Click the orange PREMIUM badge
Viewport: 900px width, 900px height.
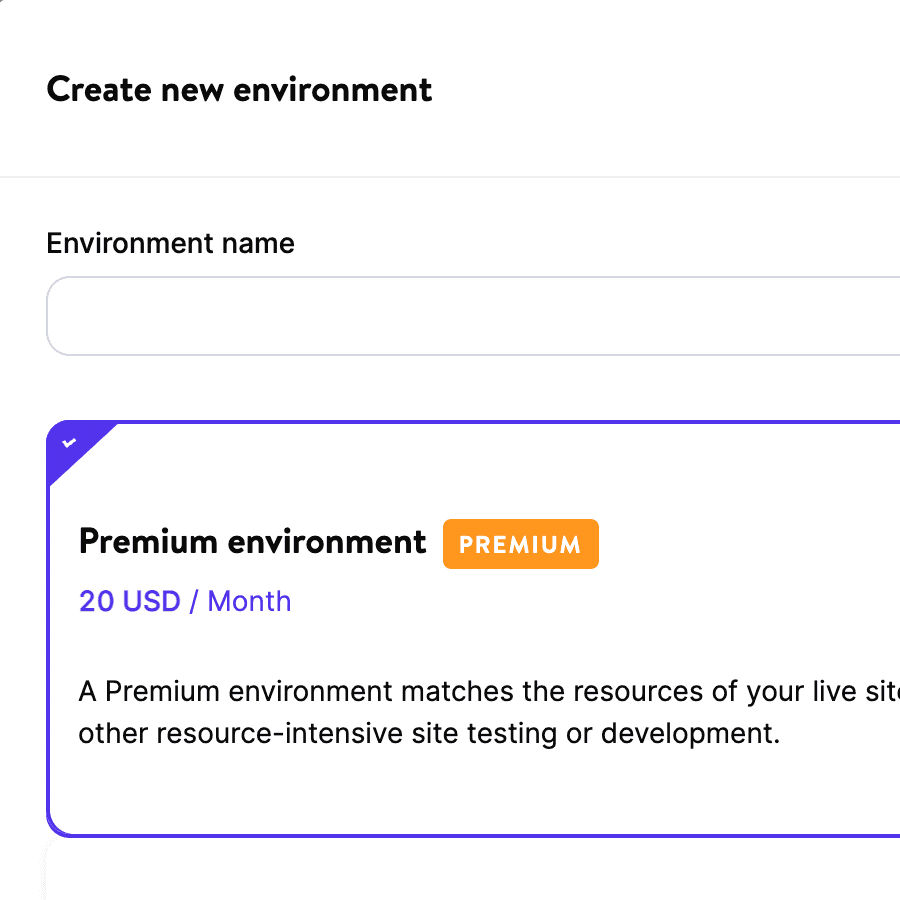tap(520, 544)
